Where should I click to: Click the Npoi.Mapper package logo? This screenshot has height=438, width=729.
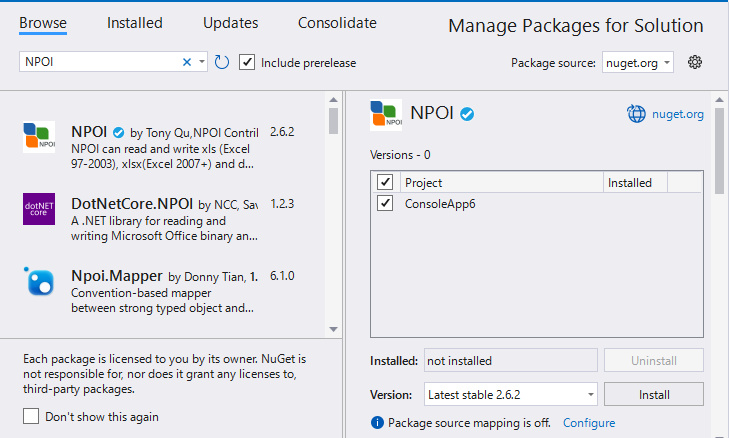click(39, 281)
